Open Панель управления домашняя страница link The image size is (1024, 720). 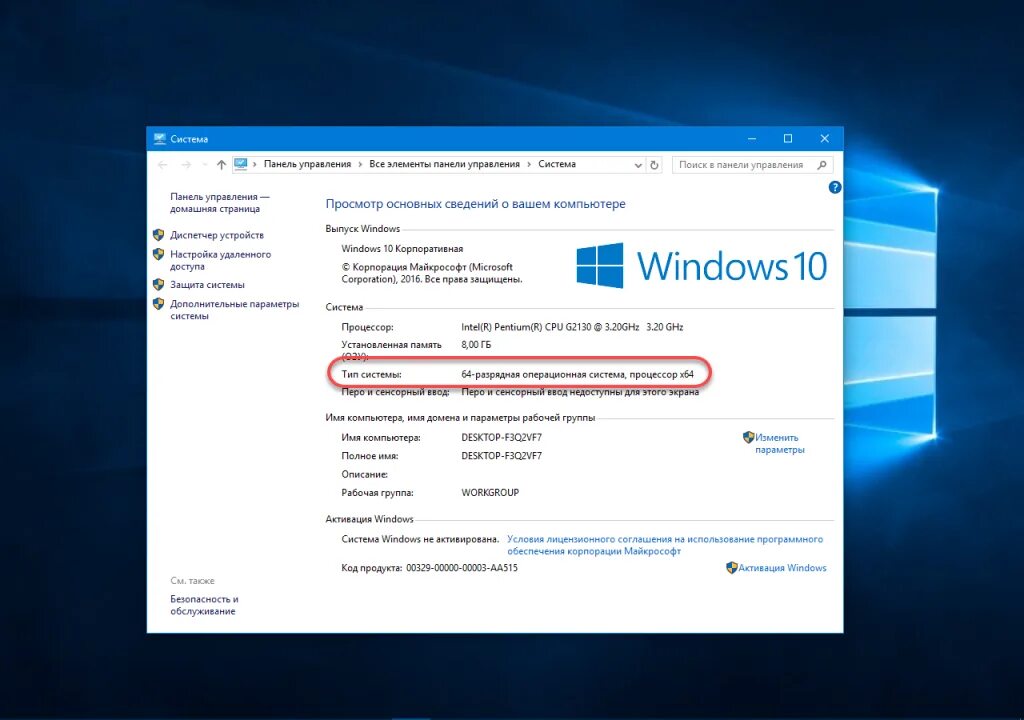[x=219, y=203]
